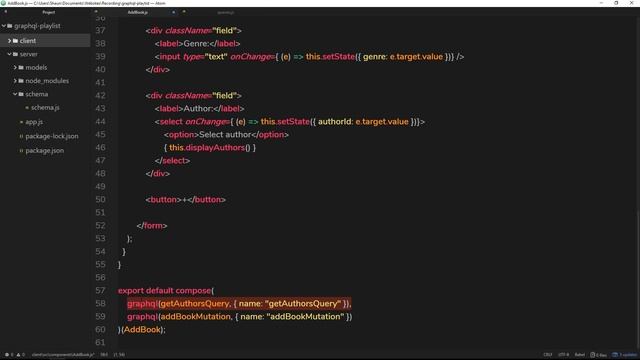Viewport: 640px width, 360px height.
Task: Click the 1 update notification
Action: coord(624,355)
